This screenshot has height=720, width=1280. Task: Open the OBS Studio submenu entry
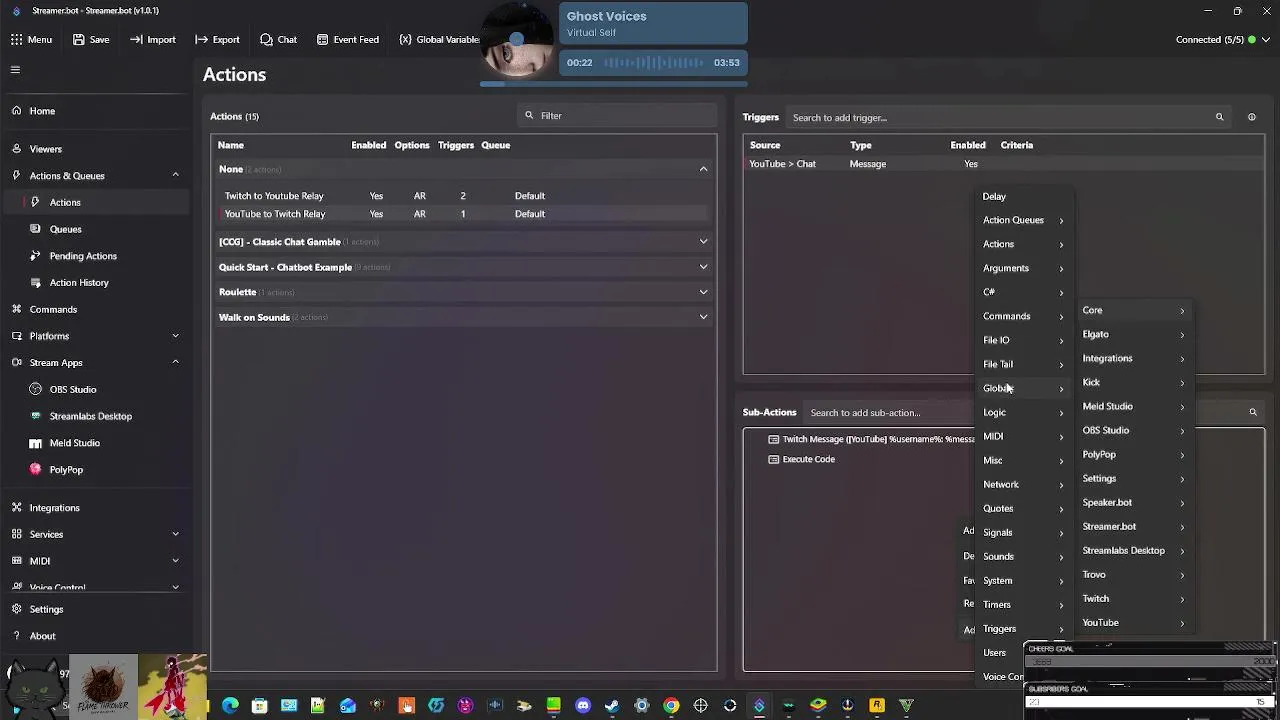tap(1134, 430)
